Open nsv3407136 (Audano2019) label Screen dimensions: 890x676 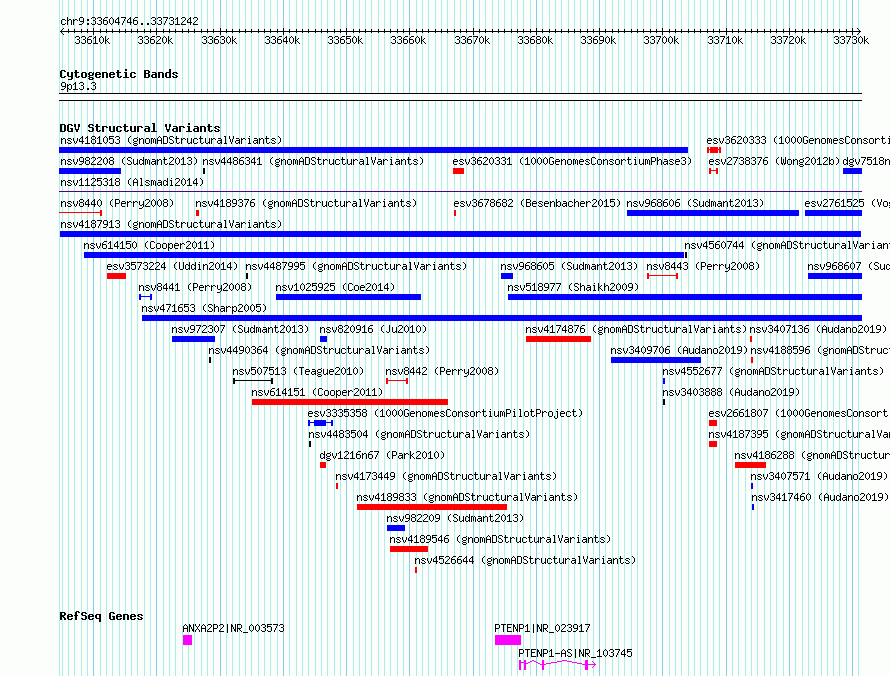[818, 329]
